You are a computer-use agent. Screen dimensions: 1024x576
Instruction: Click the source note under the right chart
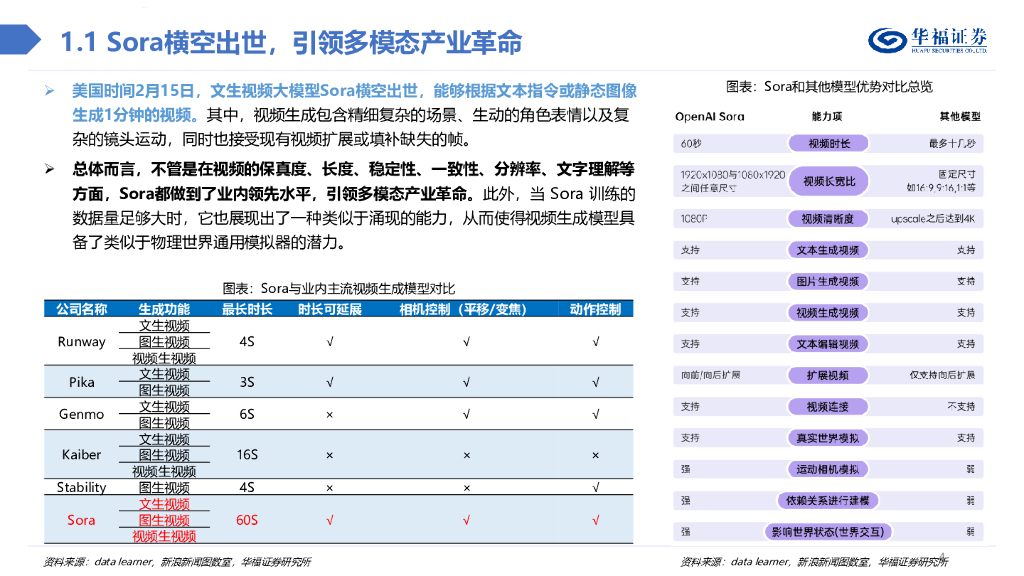point(814,562)
